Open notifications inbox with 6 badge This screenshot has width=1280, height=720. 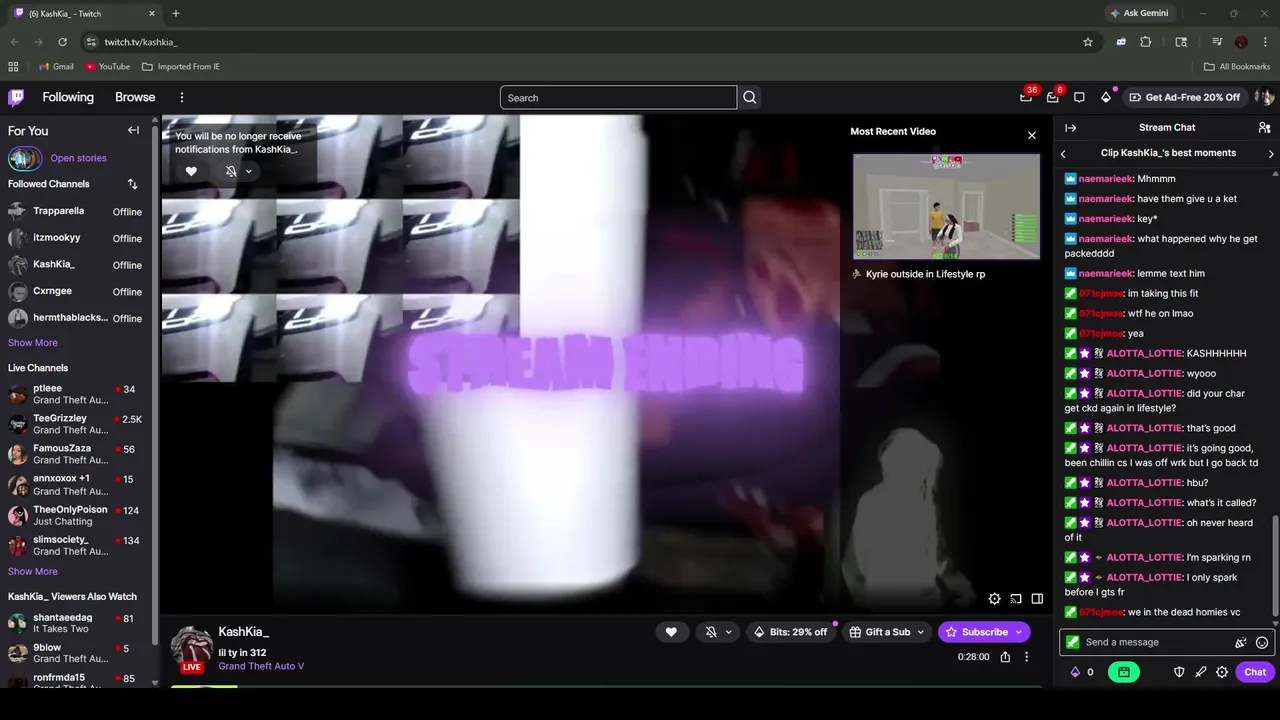pyautogui.click(x=1053, y=97)
